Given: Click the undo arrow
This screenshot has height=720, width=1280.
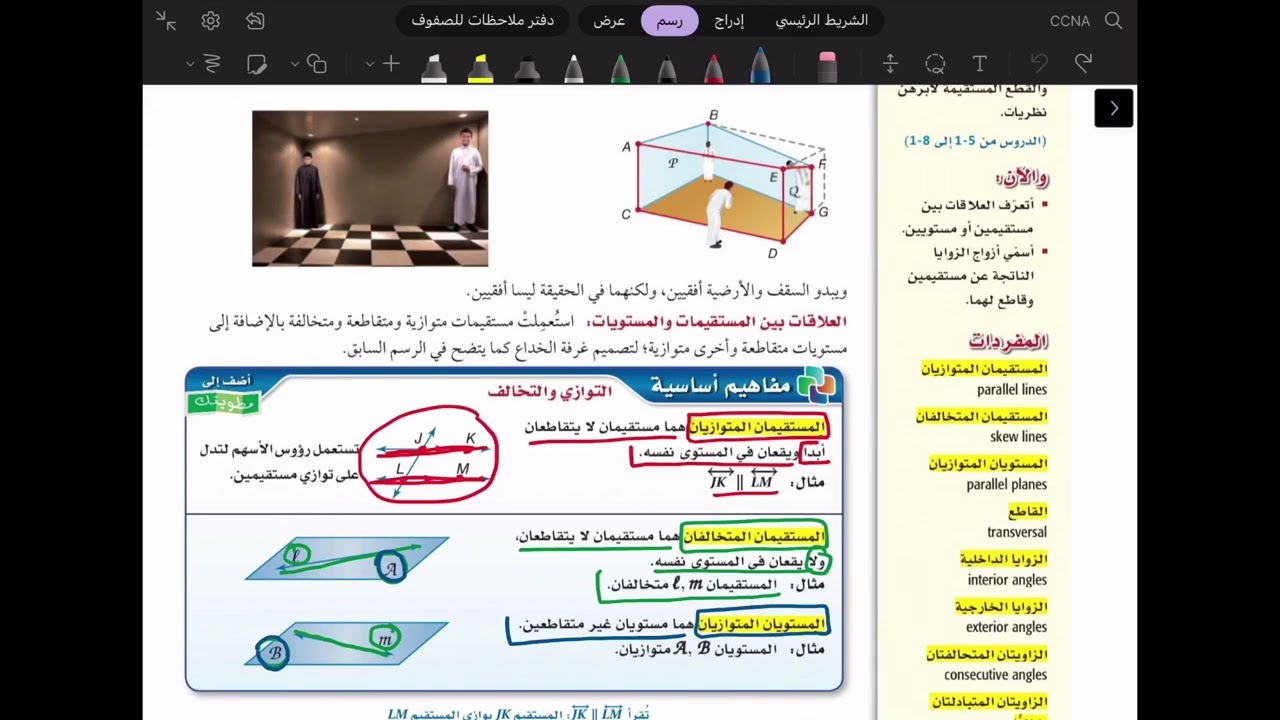Looking at the screenshot, I should pos(1039,64).
